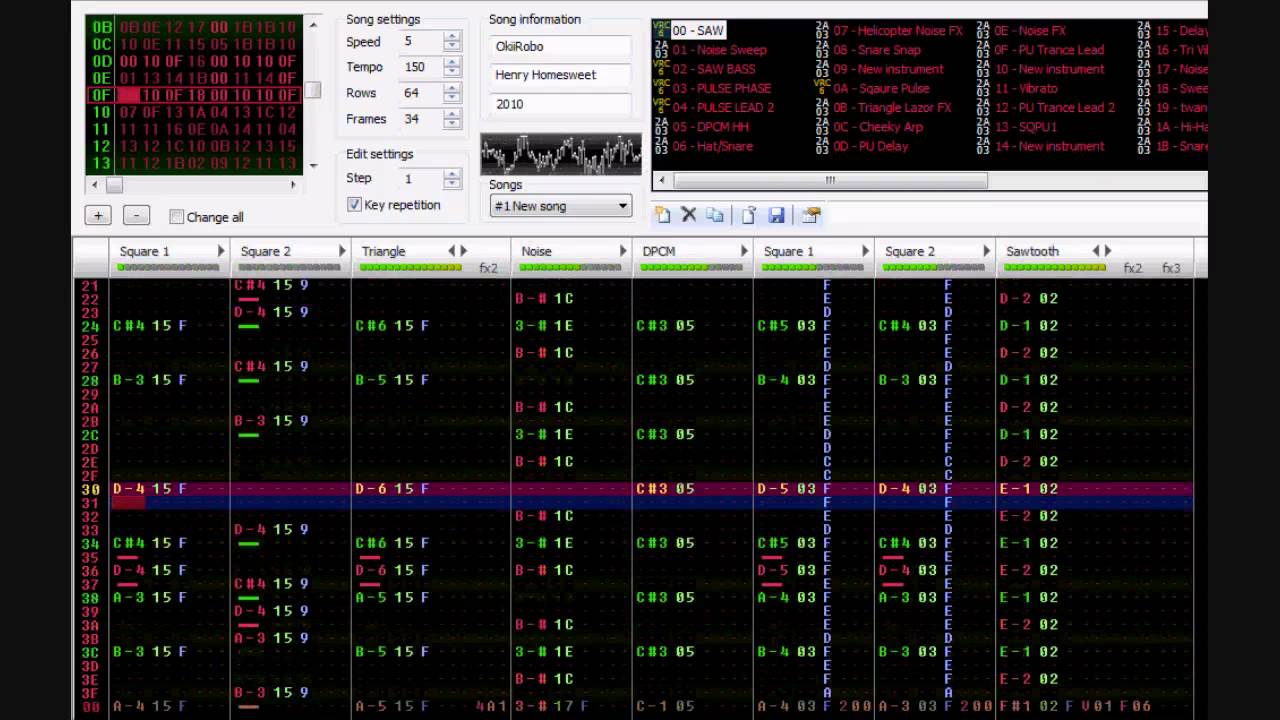Increase the Step value
The height and width of the screenshot is (720, 1280).
(452, 173)
